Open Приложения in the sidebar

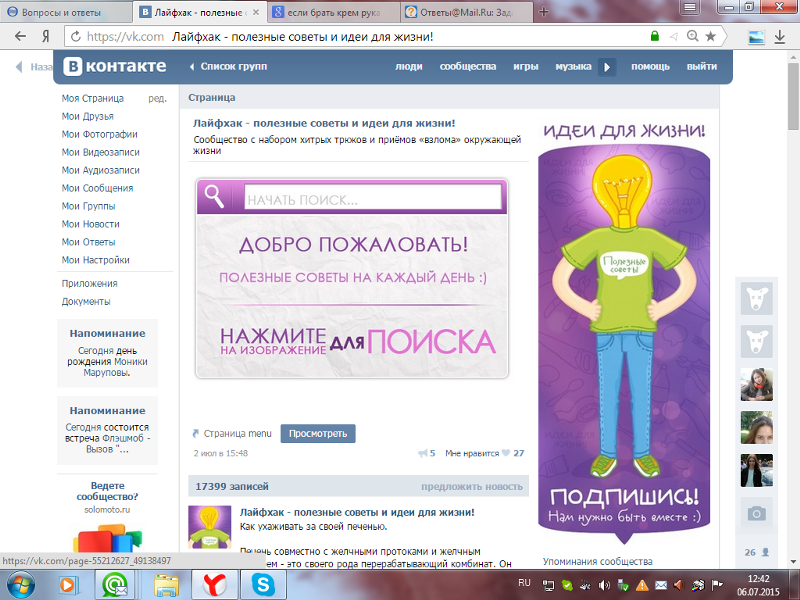pos(89,284)
